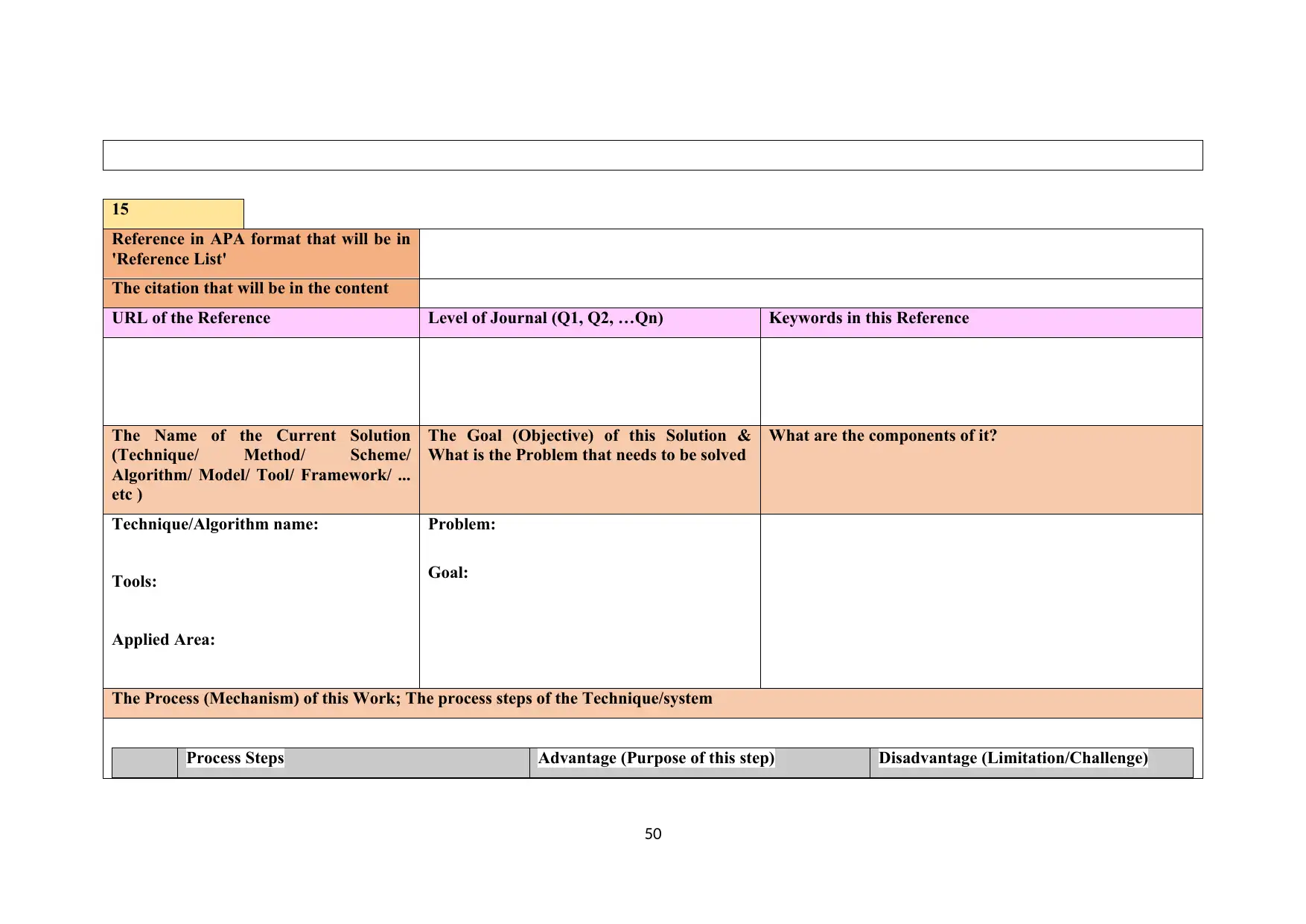Image resolution: width=1306 pixels, height=924 pixels.
Task: Click page number 50
Action: click(653, 834)
